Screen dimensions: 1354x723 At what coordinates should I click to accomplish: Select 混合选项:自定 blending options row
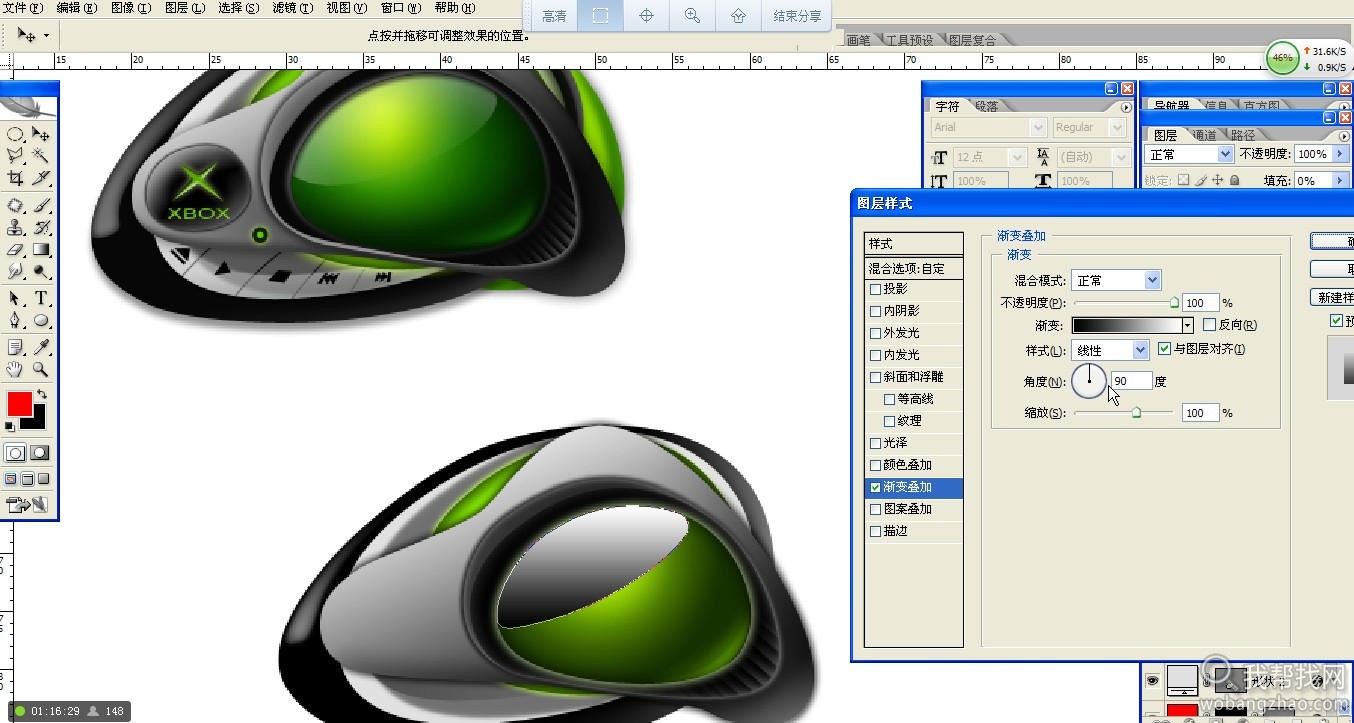pos(914,268)
